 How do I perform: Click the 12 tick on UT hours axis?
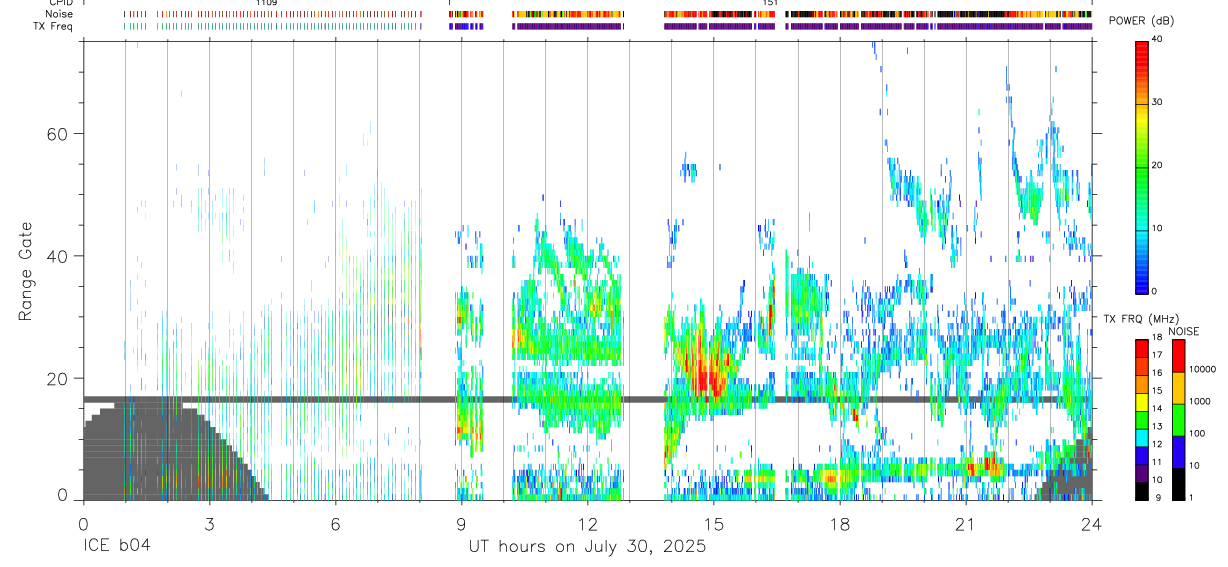coord(587,523)
